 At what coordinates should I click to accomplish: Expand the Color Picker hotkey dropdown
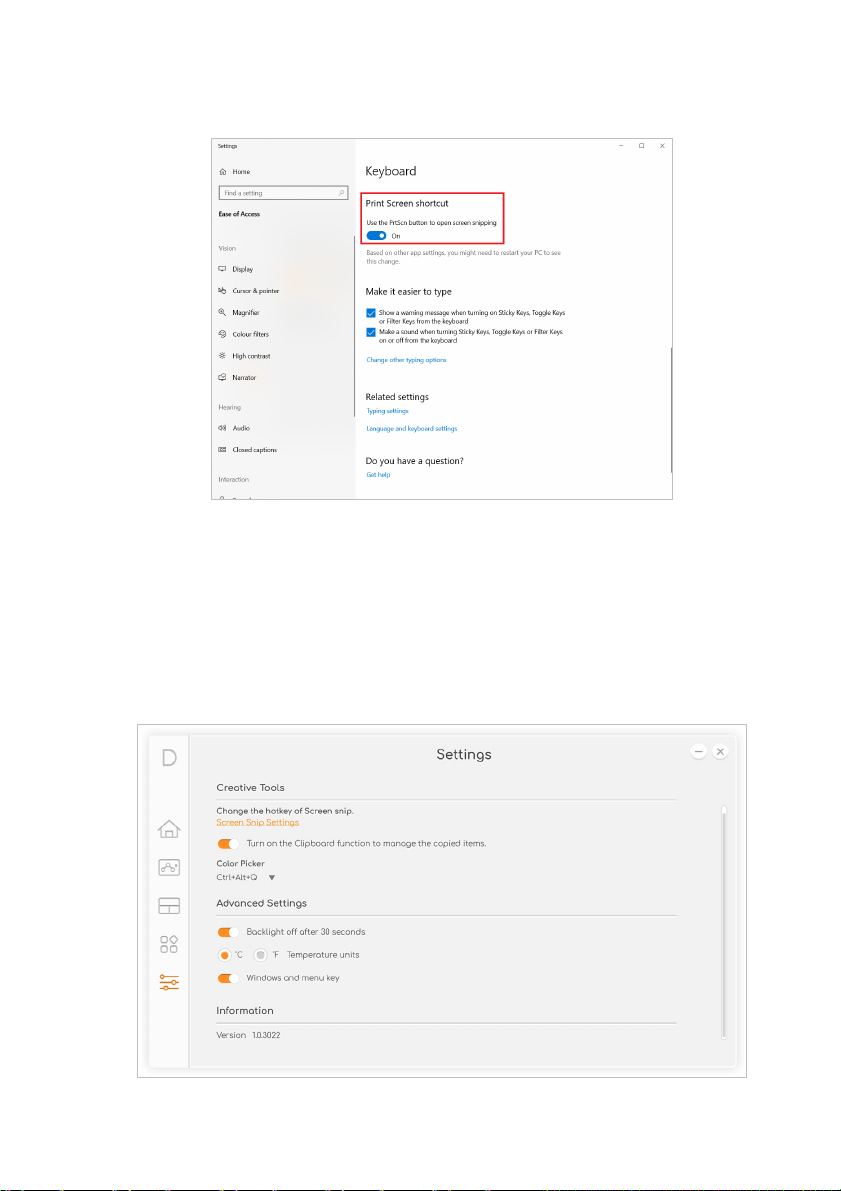(271, 878)
